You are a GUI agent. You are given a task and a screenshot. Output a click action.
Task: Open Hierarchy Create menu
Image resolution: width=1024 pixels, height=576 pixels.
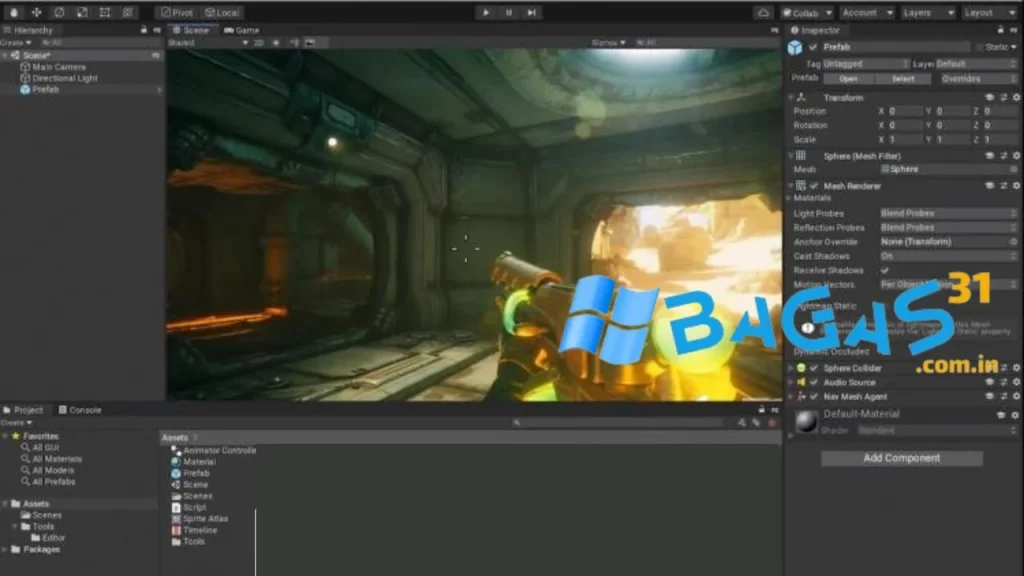click(x=16, y=42)
